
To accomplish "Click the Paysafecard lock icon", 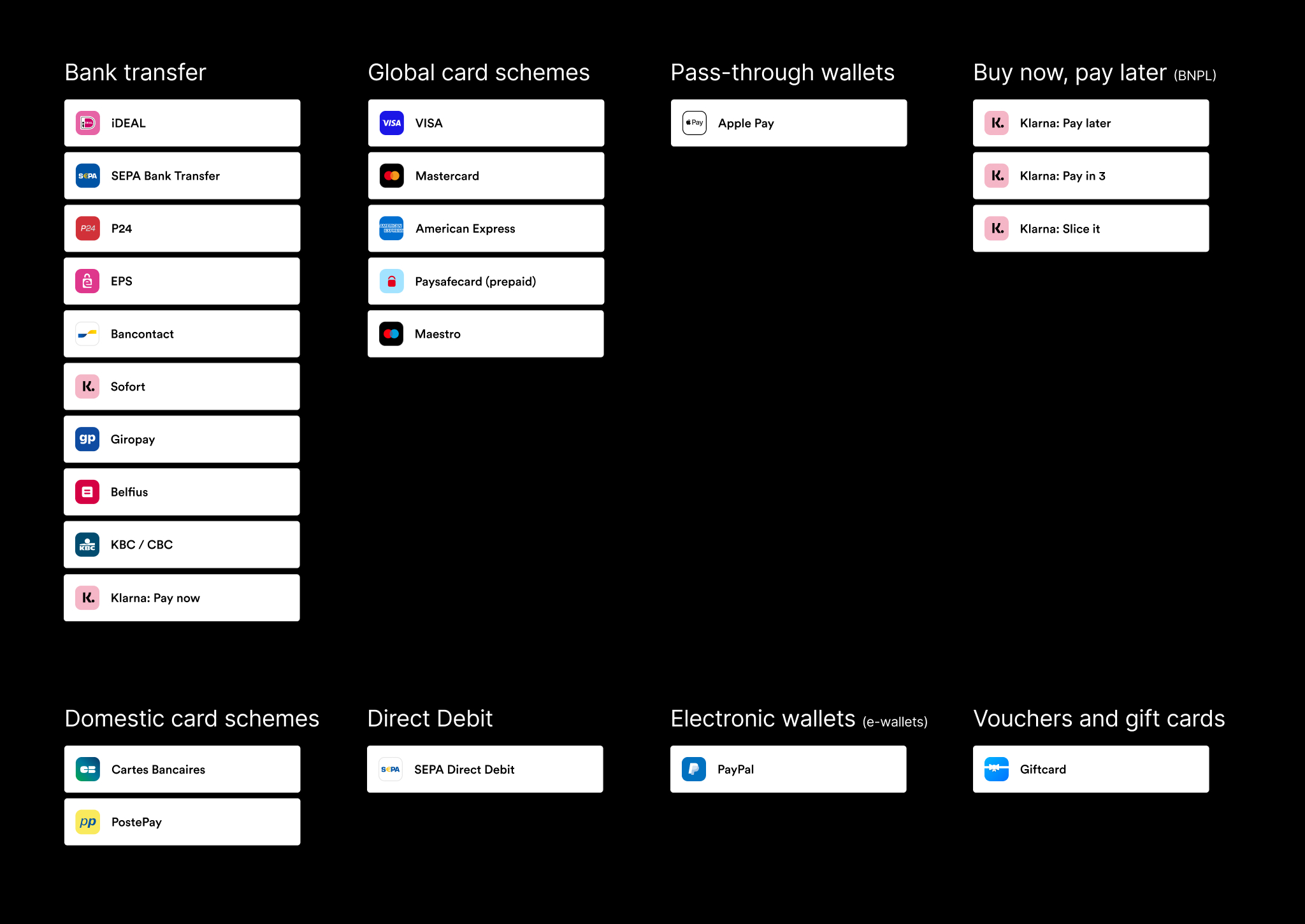I will (x=392, y=281).
